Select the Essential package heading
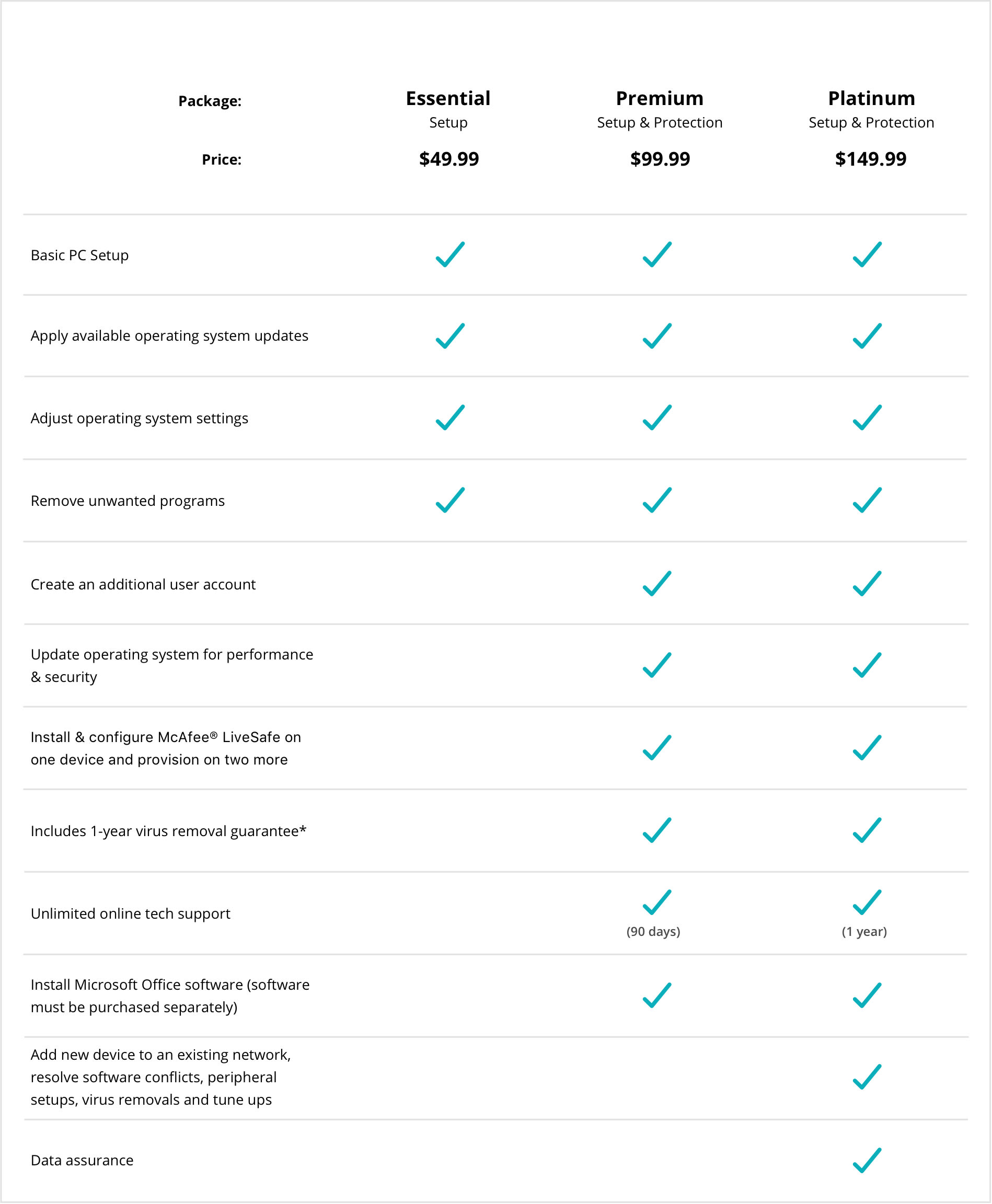 click(448, 98)
